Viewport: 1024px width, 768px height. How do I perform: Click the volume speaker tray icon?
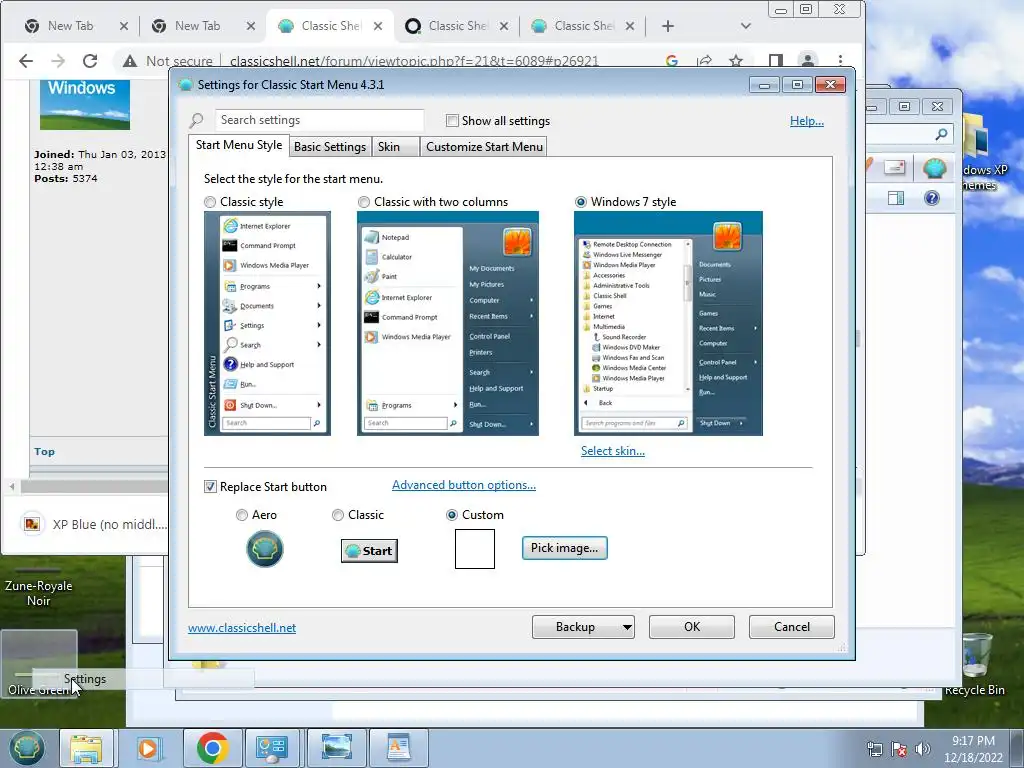922,749
